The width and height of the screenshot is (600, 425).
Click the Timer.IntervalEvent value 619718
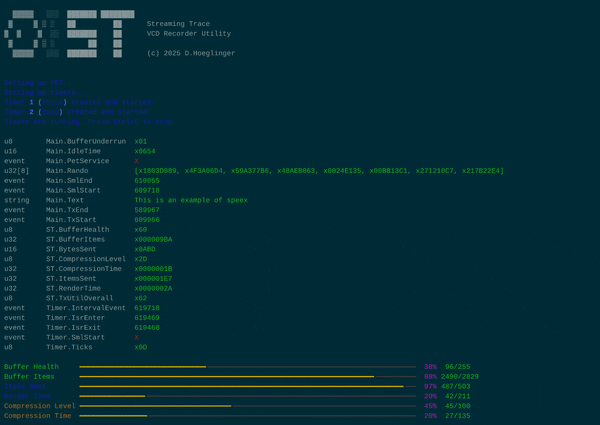tap(147, 308)
